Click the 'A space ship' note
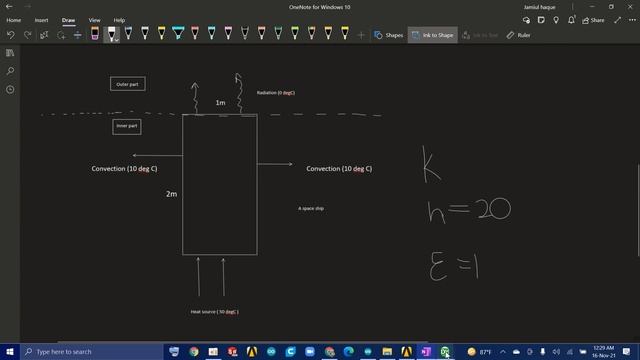 point(311,208)
